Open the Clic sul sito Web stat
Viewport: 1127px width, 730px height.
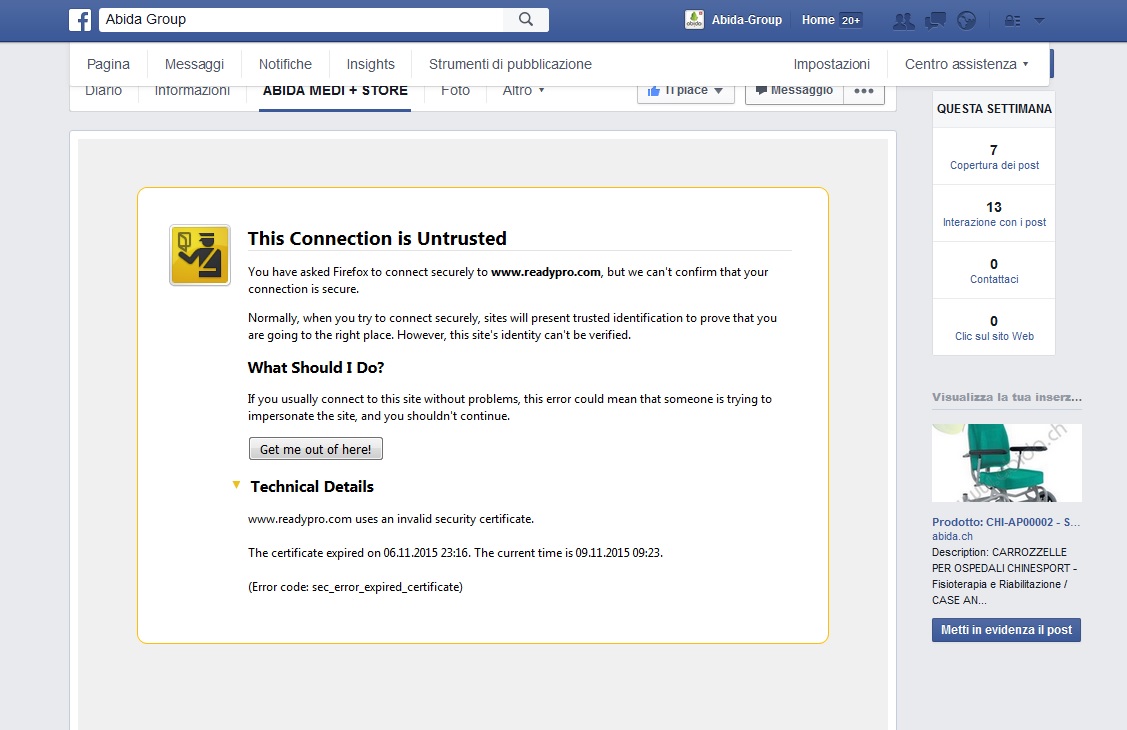994,328
